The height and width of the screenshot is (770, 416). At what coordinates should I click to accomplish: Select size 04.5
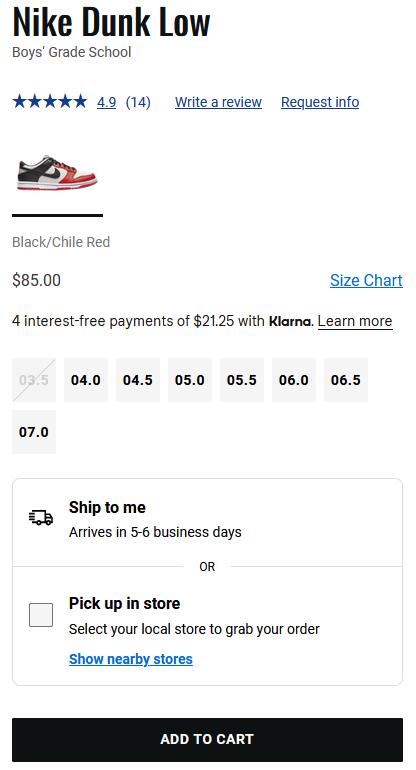138,380
